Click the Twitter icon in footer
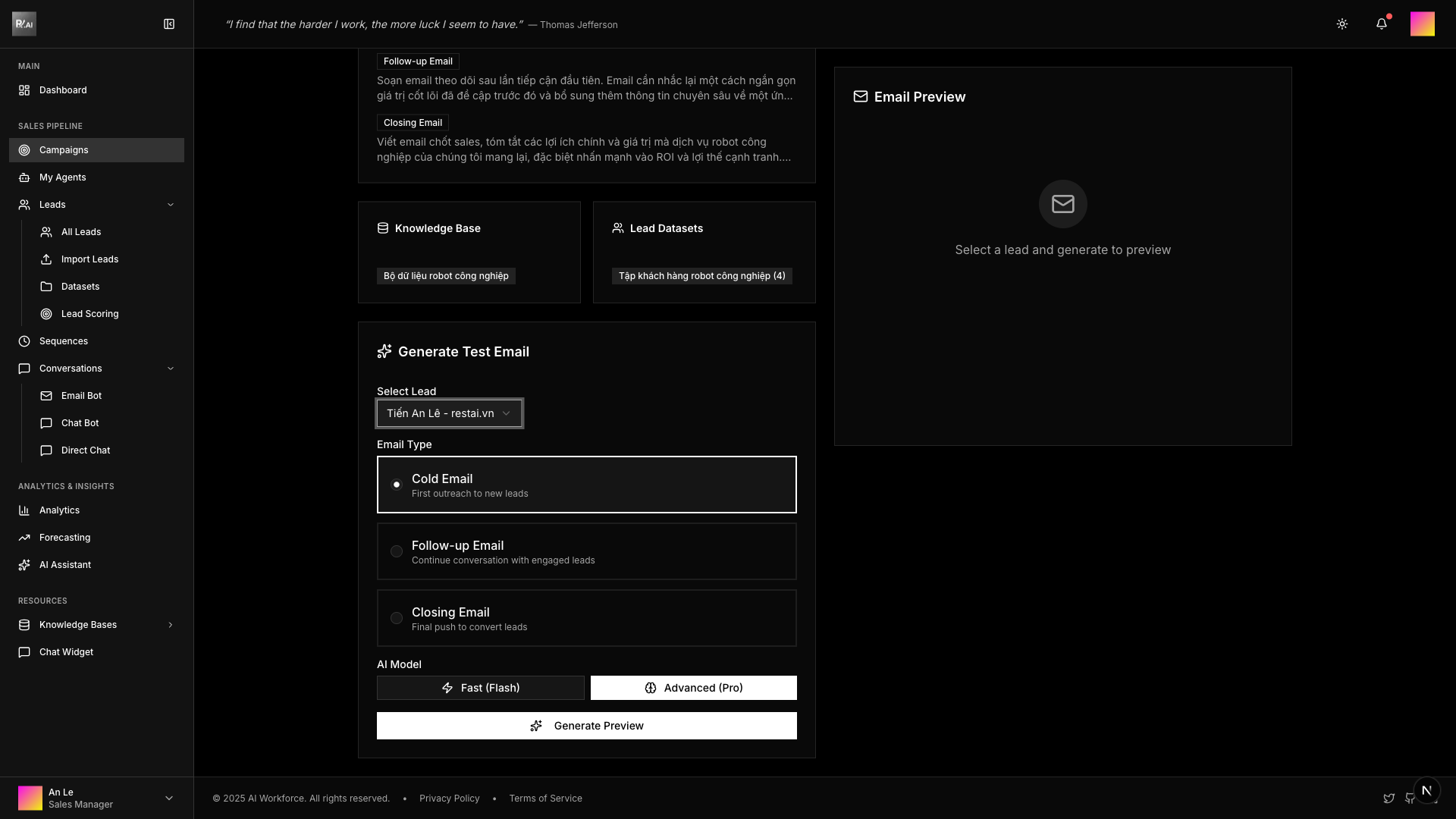The image size is (1456, 819). [1389, 799]
